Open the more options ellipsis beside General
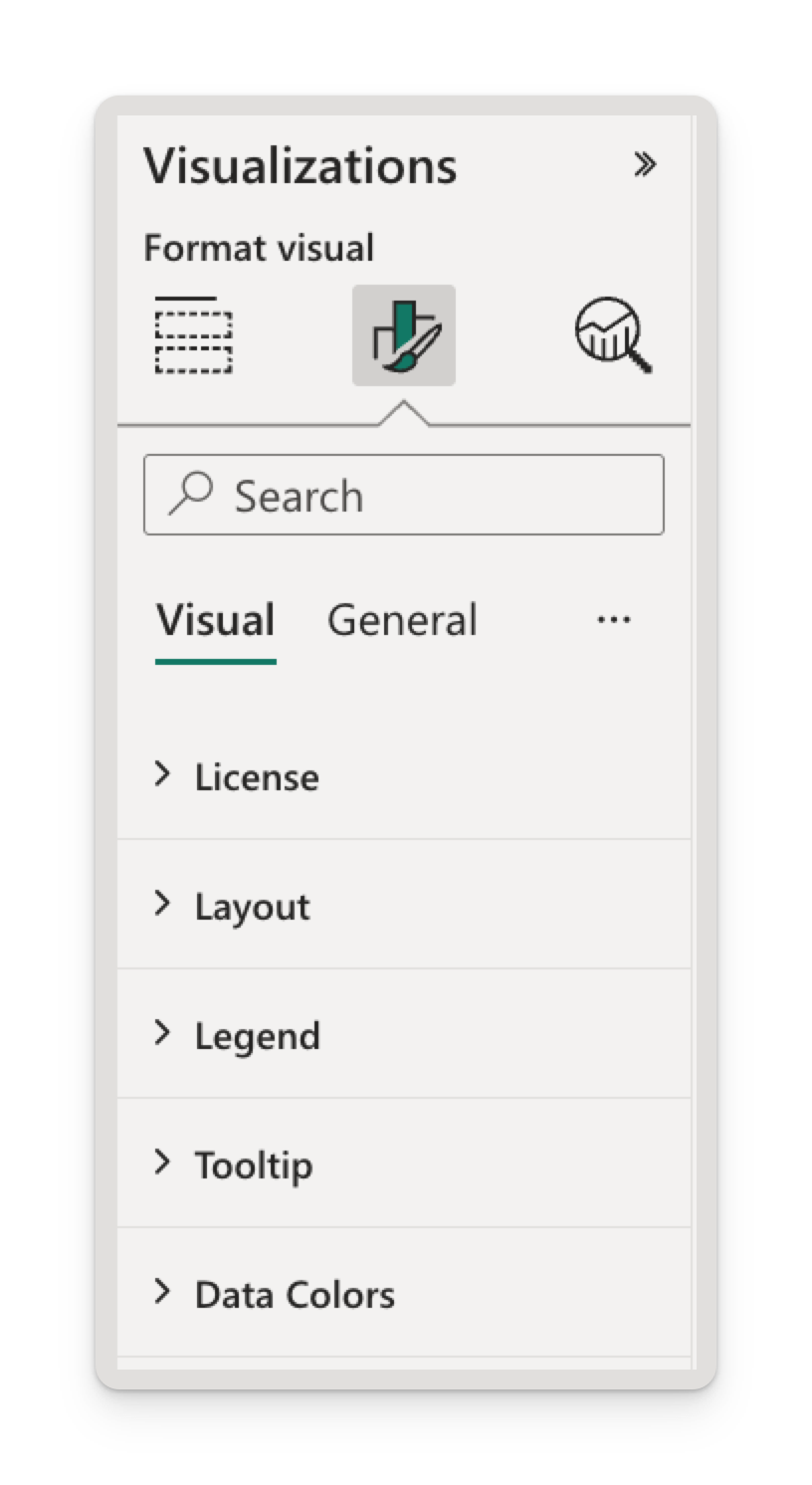Viewport: 812px width, 1485px height. pyautogui.click(x=614, y=620)
